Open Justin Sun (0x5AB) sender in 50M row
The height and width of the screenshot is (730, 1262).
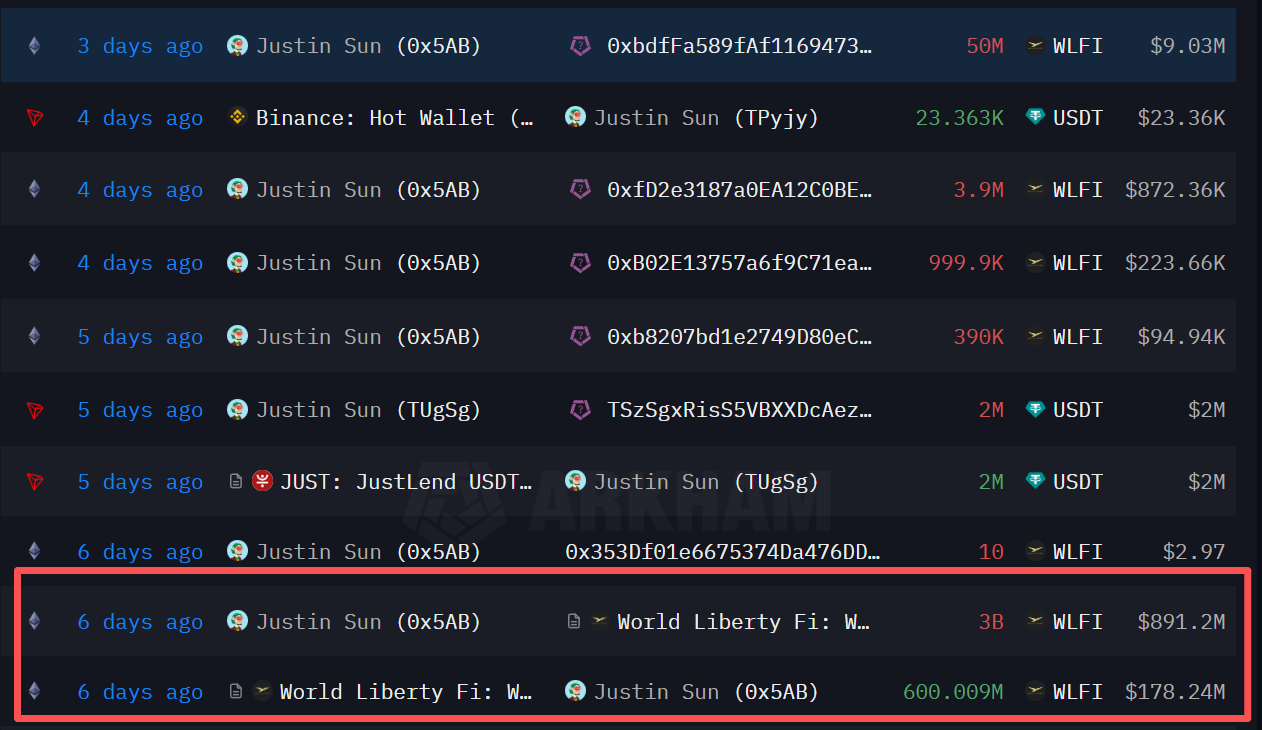pyautogui.click(x=369, y=45)
